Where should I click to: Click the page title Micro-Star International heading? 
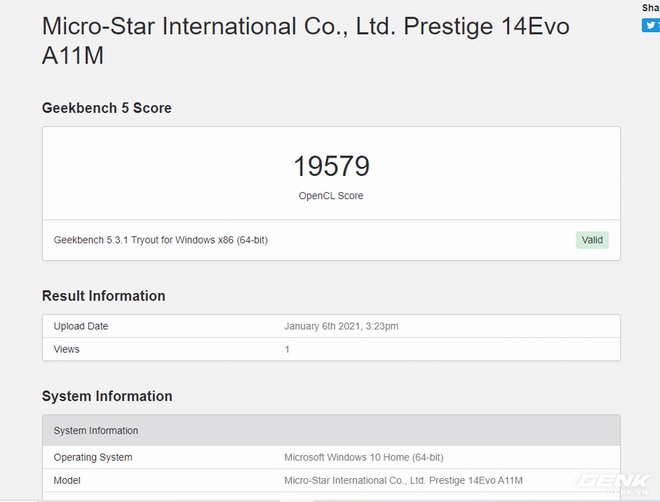coord(305,41)
